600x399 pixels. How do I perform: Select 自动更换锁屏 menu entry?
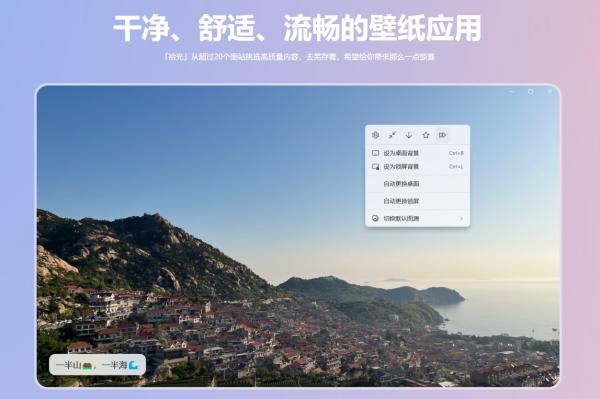(x=417, y=201)
